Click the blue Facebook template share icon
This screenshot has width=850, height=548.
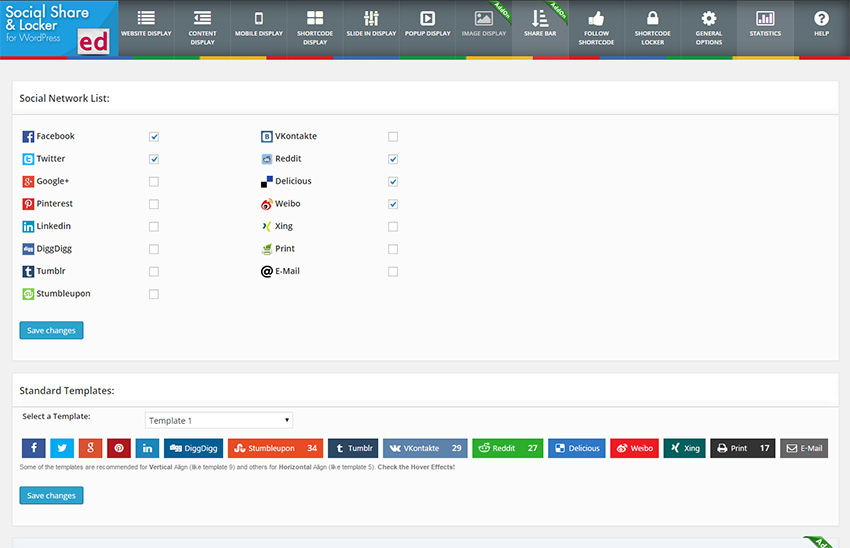click(32, 448)
